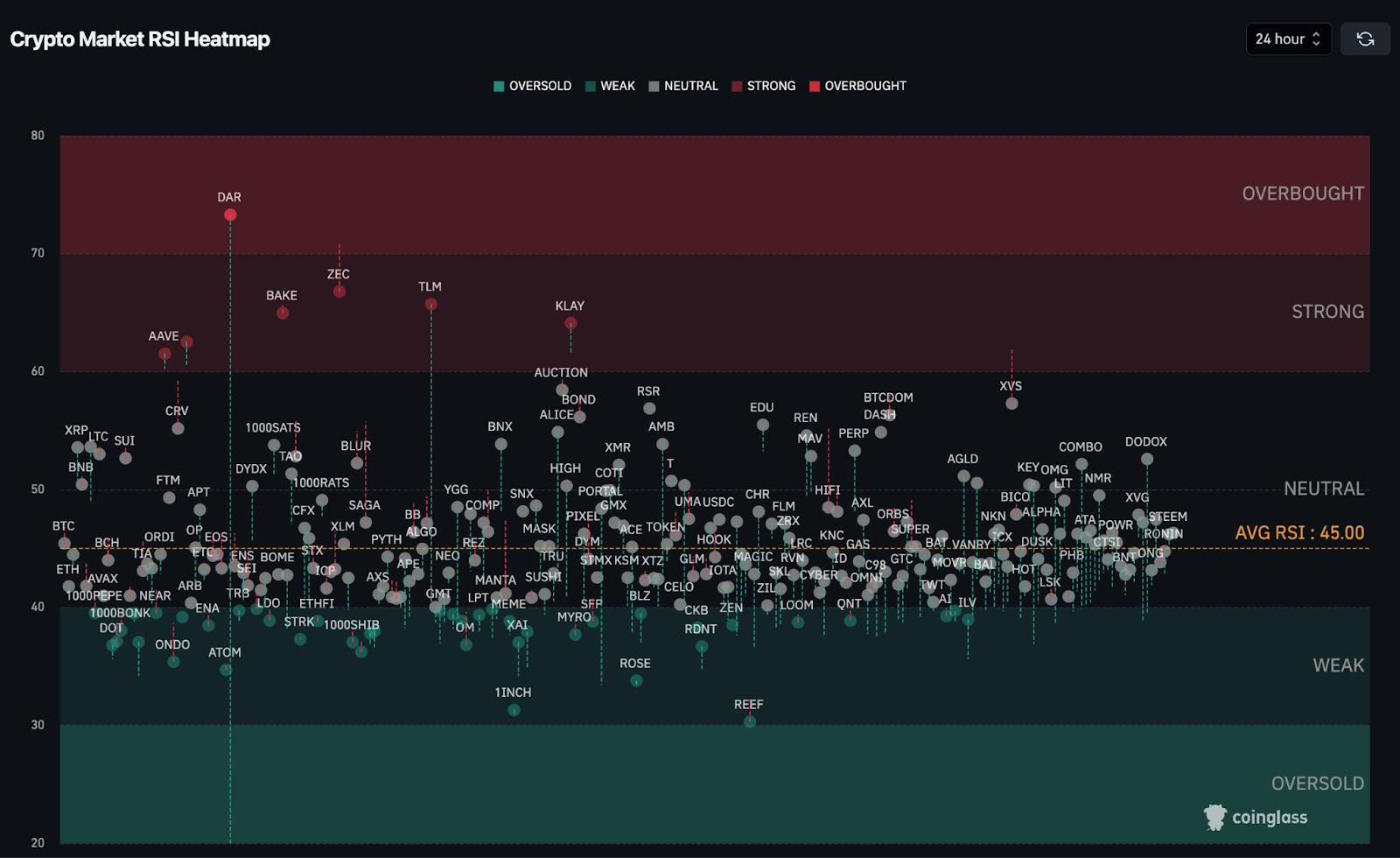Viewport: 1400px width, 858px height.
Task: Select the AGLD data point
Action: [963, 476]
